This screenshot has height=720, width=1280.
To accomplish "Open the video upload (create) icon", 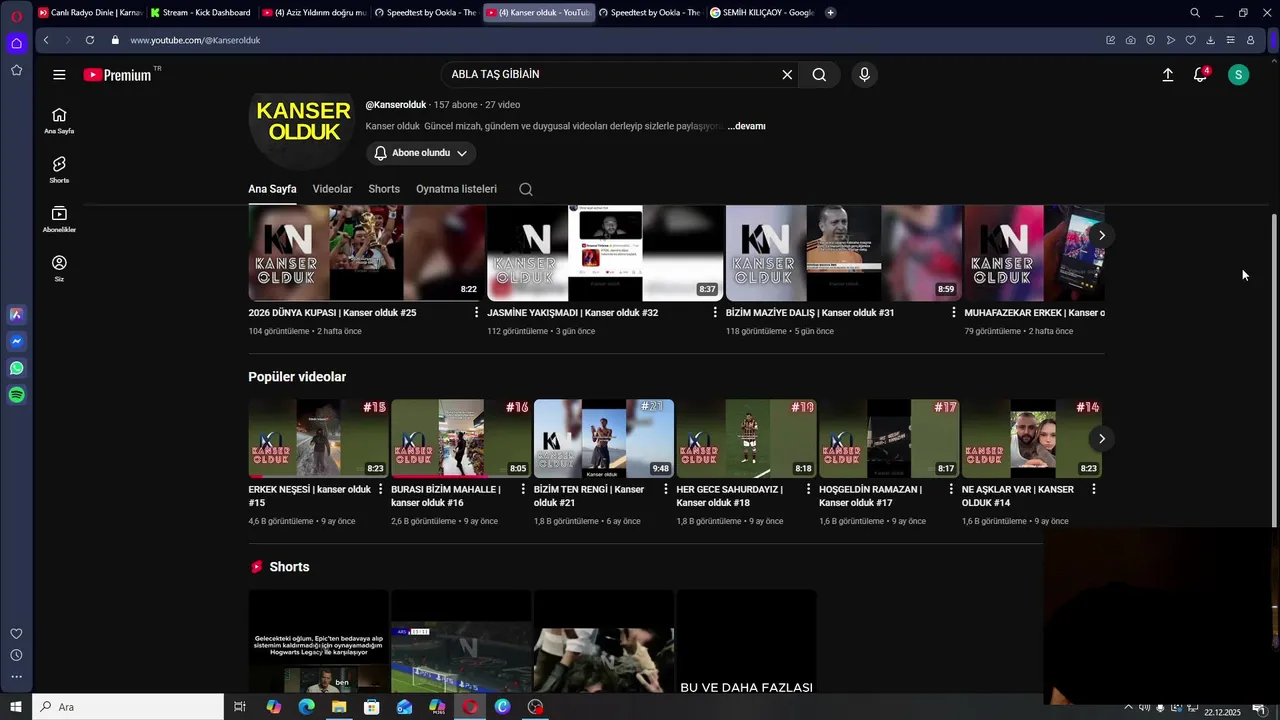I will (1167, 75).
